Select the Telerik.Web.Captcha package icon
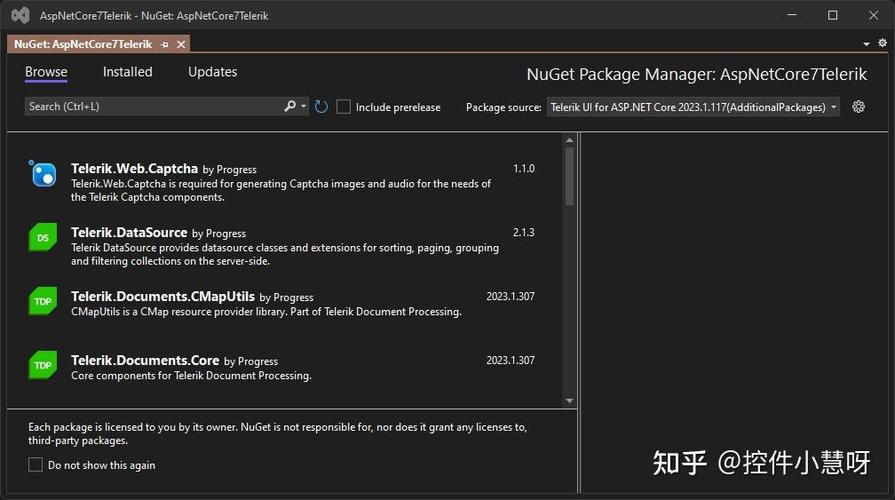Image resolution: width=895 pixels, height=500 pixels. (x=43, y=174)
